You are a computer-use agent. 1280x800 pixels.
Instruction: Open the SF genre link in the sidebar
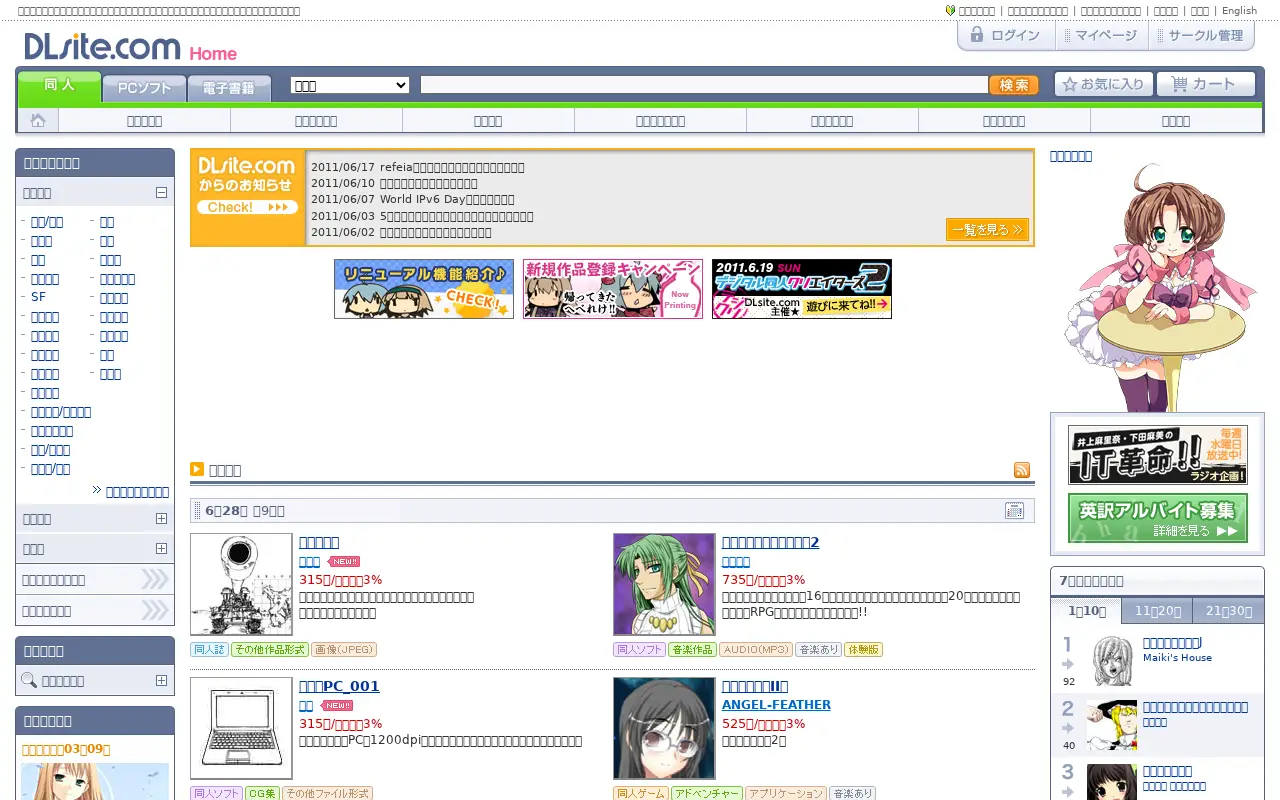38,297
